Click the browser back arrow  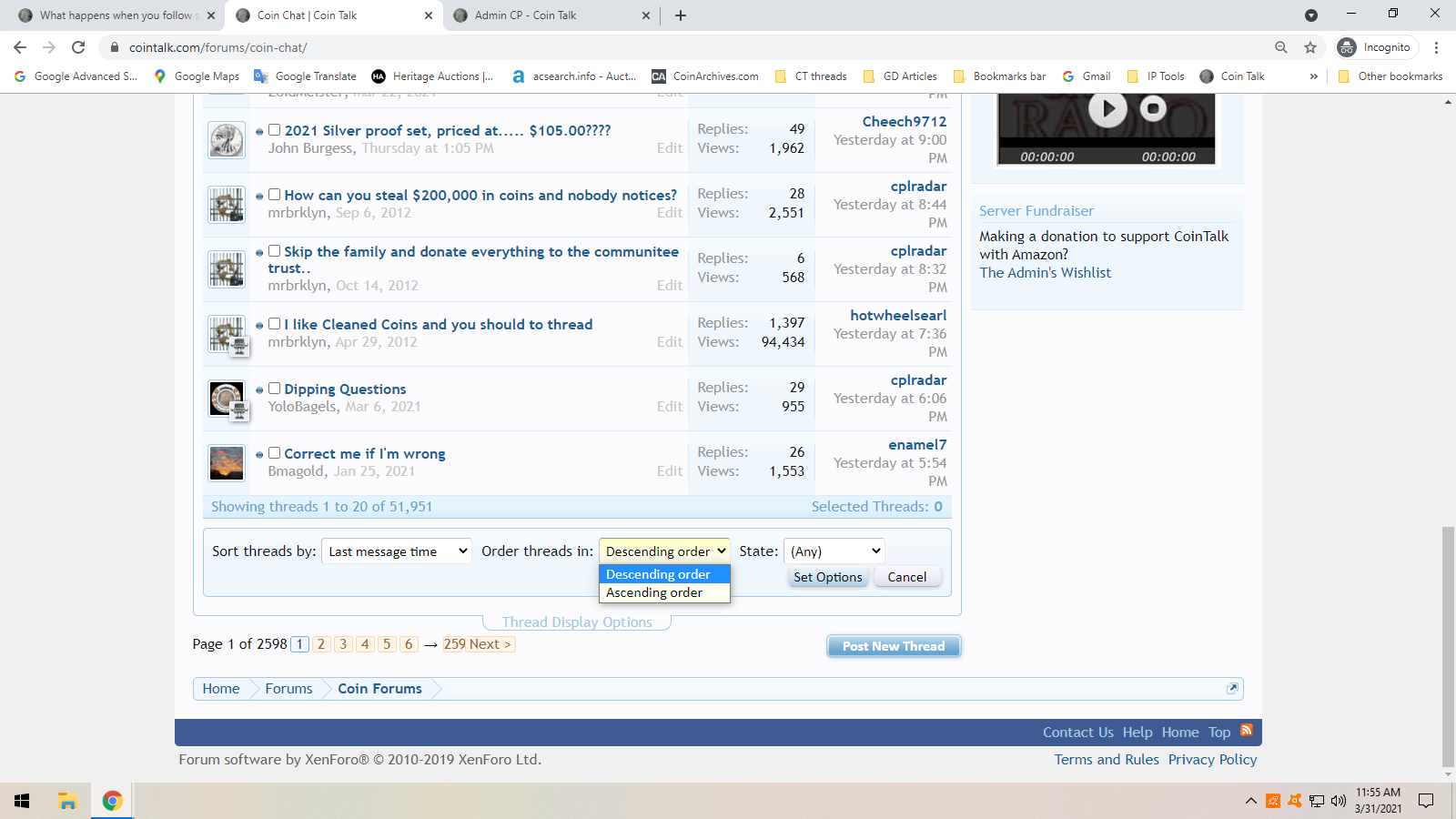pyautogui.click(x=20, y=47)
